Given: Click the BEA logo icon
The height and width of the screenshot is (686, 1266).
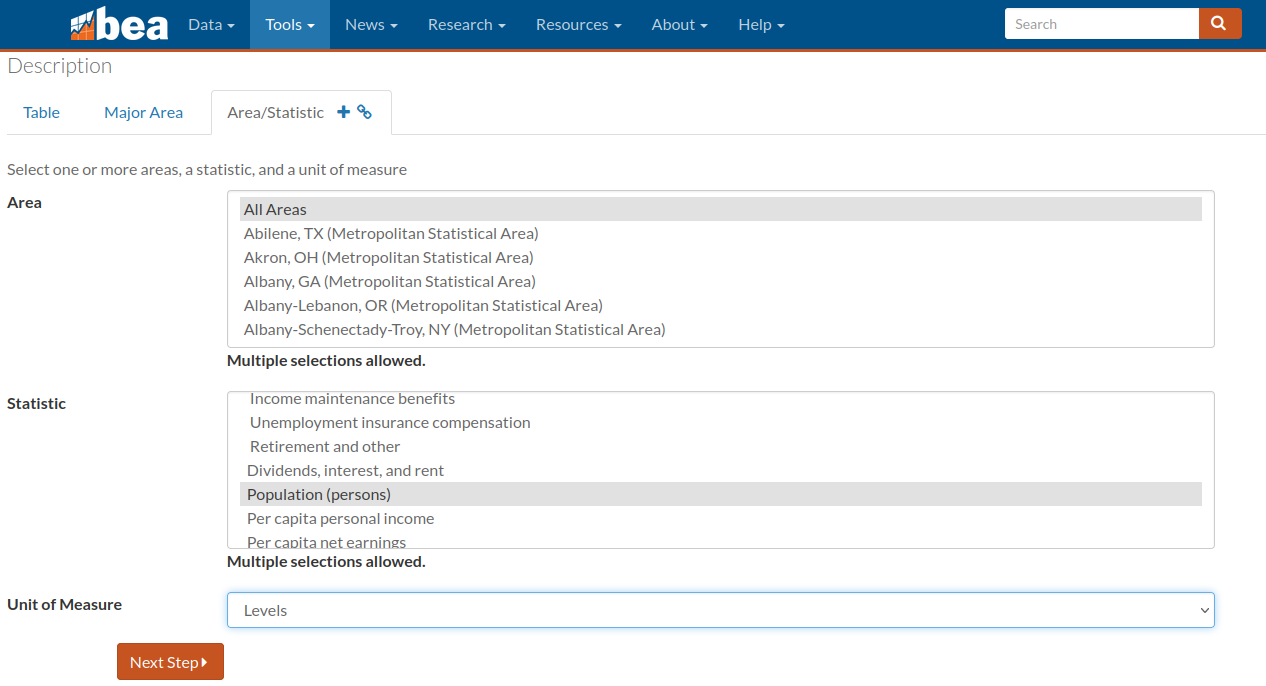Looking at the screenshot, I should pyautogui.click(x=118, y=24).
